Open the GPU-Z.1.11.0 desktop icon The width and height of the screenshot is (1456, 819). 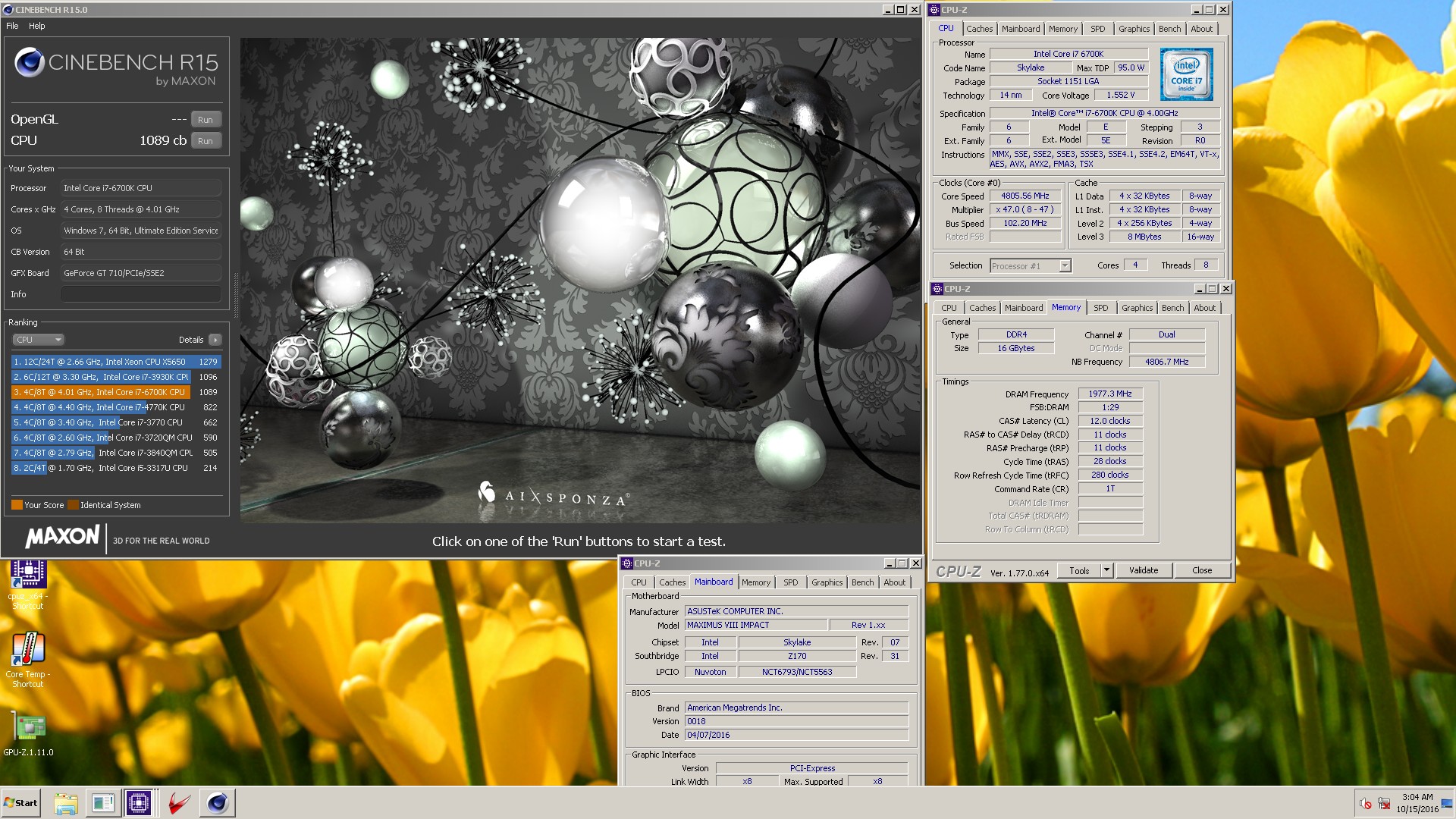[x=28, y=728]
